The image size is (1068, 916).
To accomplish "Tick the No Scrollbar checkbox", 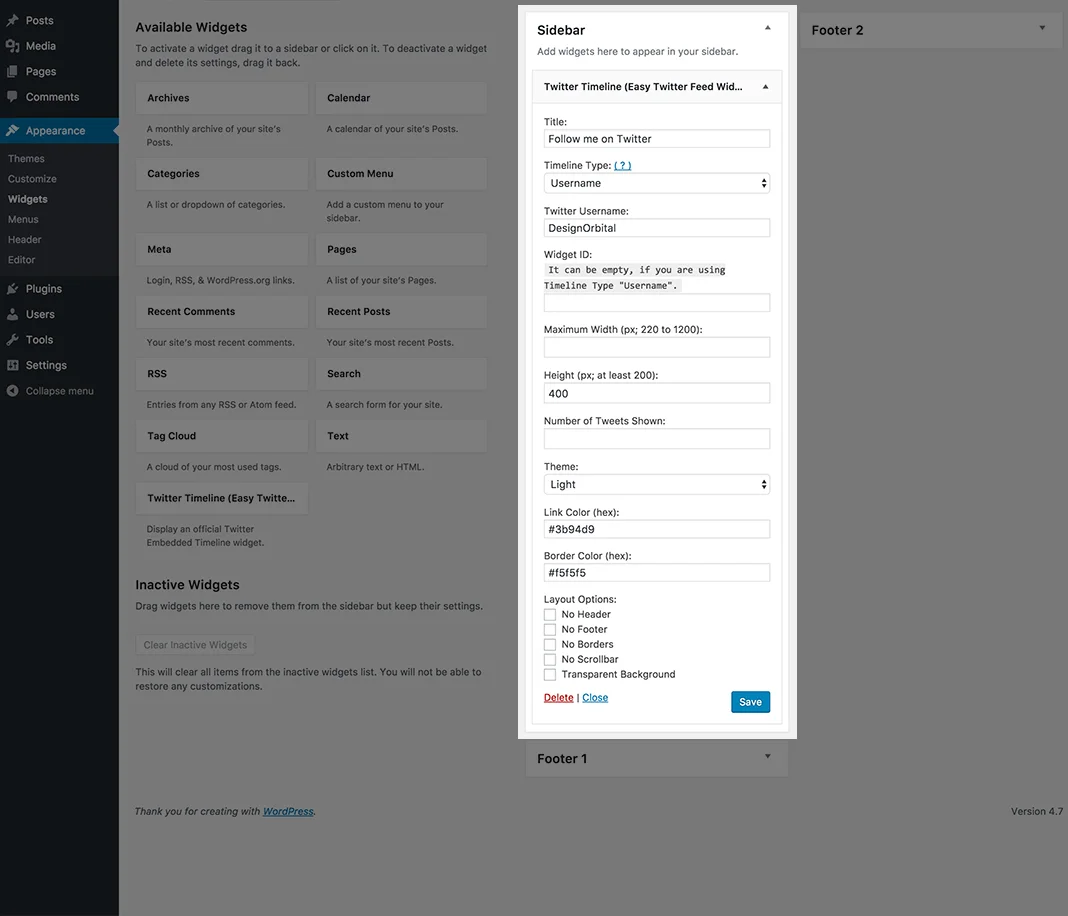I will pos(550,659).
